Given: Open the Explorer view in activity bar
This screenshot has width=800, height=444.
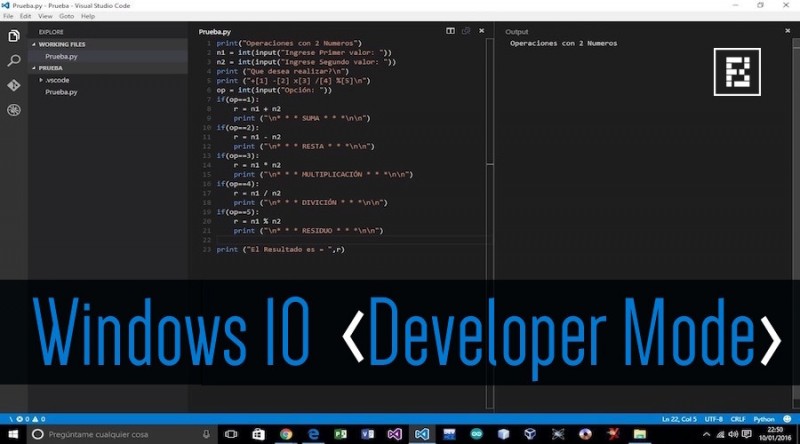Looking at the screenshot, I should pyautogui.click(x=14, y=36).
